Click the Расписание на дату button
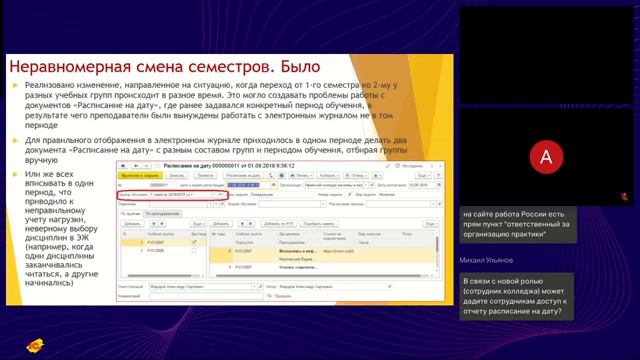 pos(243,176)
